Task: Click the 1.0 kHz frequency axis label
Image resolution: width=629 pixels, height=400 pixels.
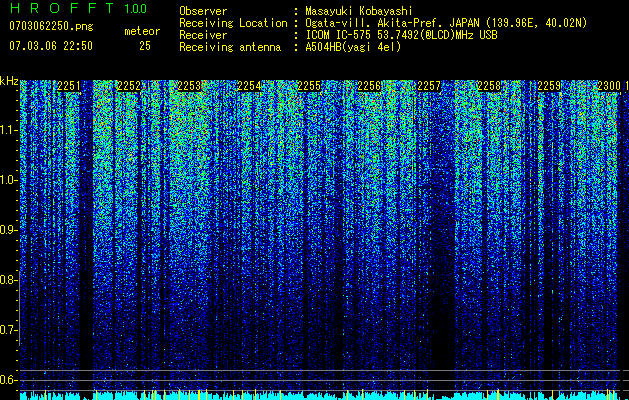Action: 9,180
